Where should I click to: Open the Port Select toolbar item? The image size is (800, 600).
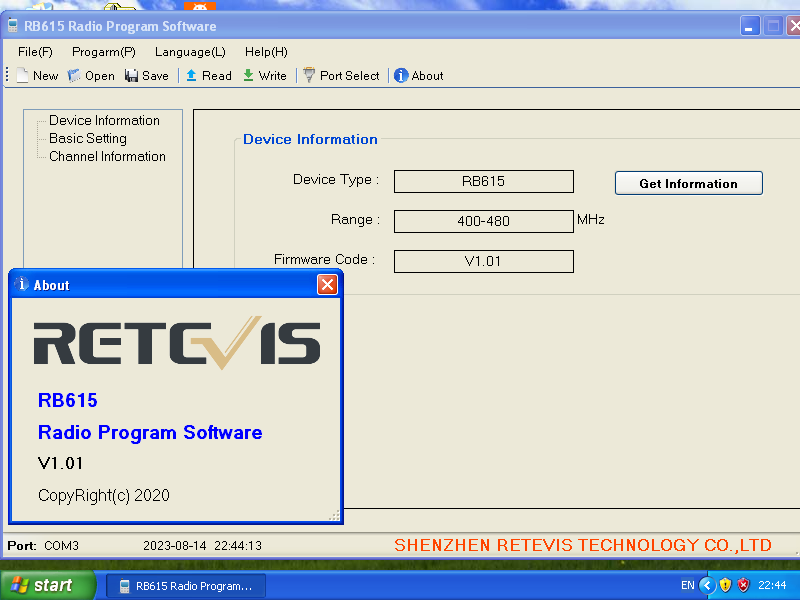click(x=341, y=76)
